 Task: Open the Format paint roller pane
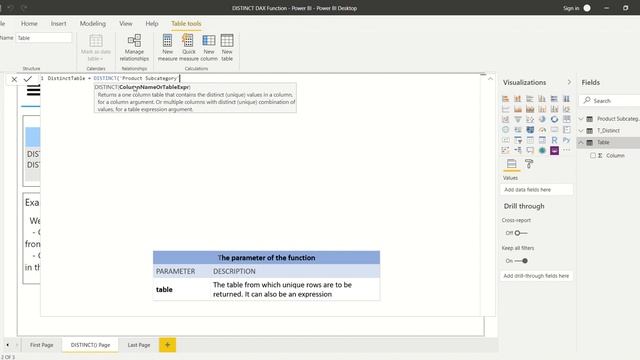(529, 164)
